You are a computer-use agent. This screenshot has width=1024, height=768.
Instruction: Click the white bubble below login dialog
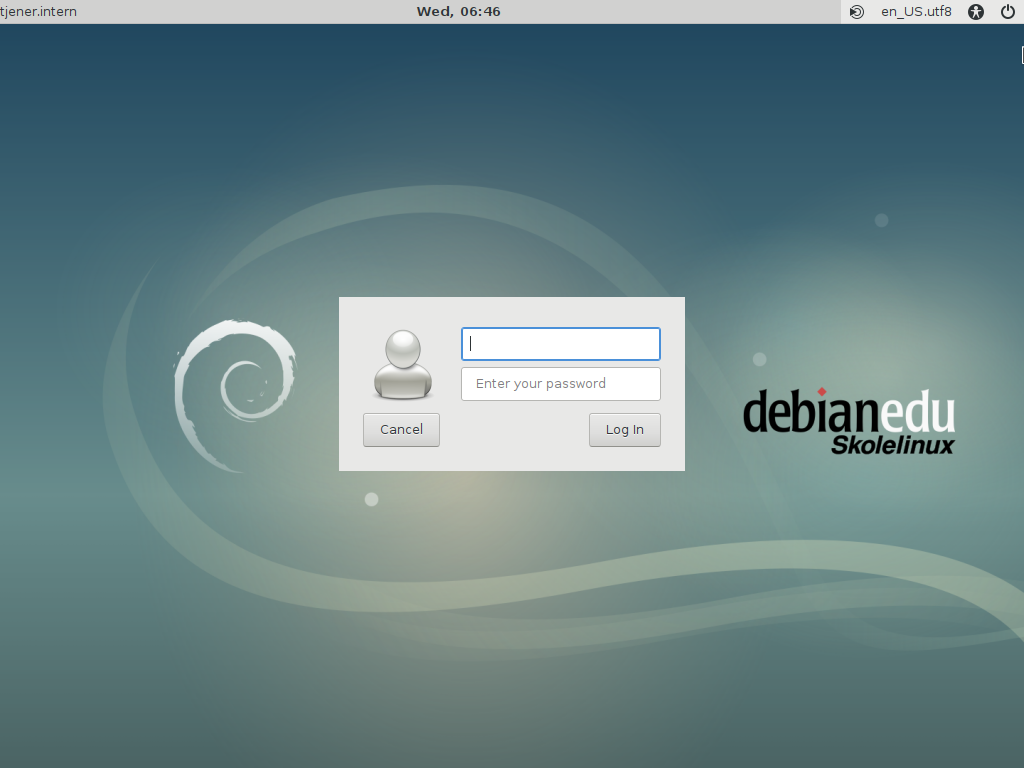[371, 499]
